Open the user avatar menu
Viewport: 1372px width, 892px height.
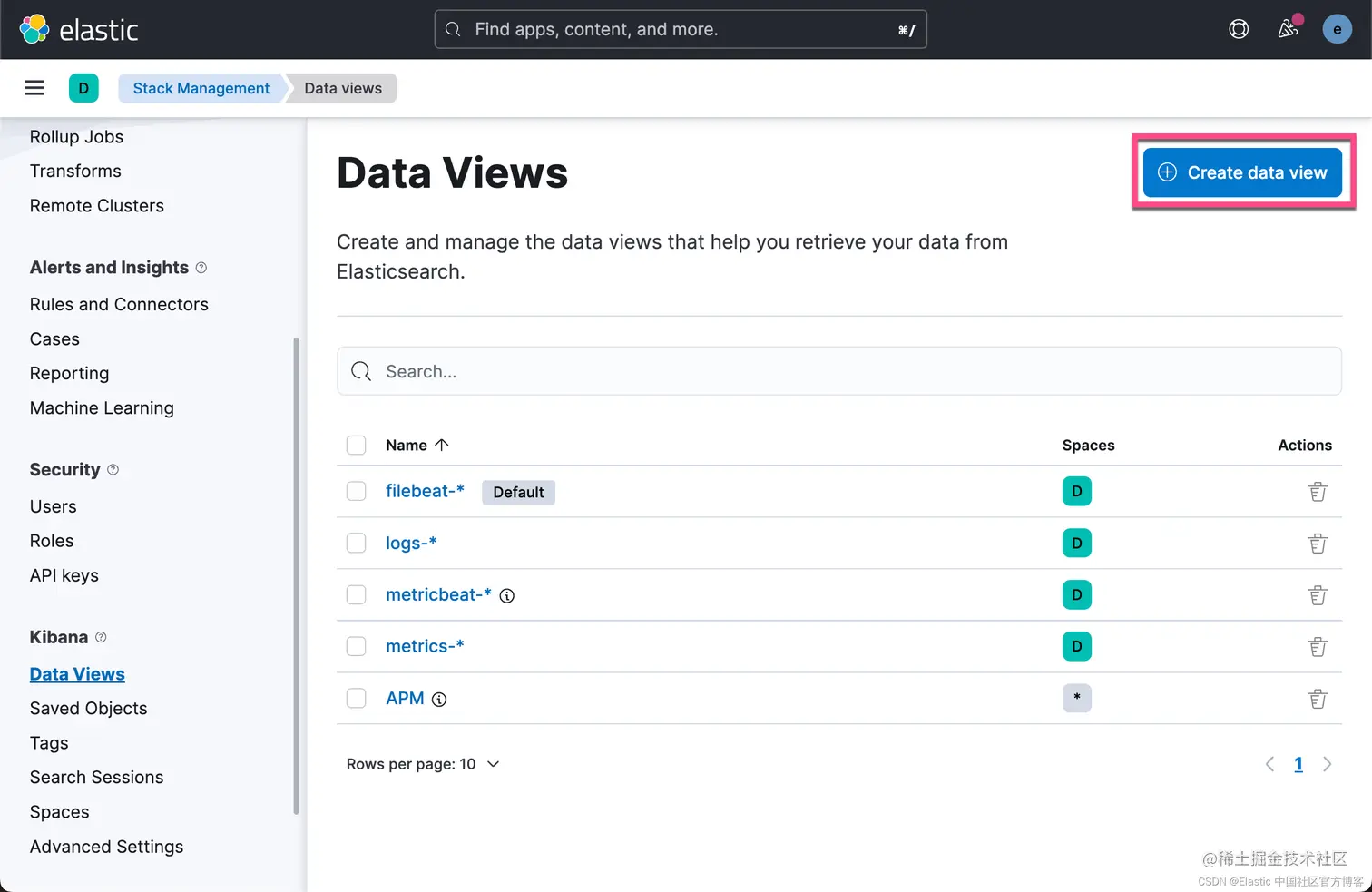pos(1337,29)
